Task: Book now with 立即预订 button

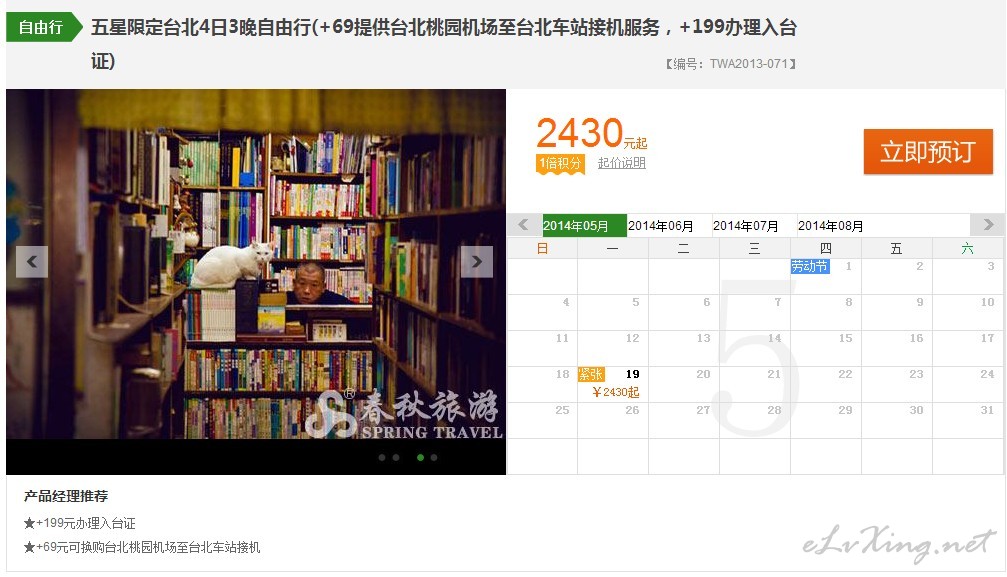Action: point(928,152)
